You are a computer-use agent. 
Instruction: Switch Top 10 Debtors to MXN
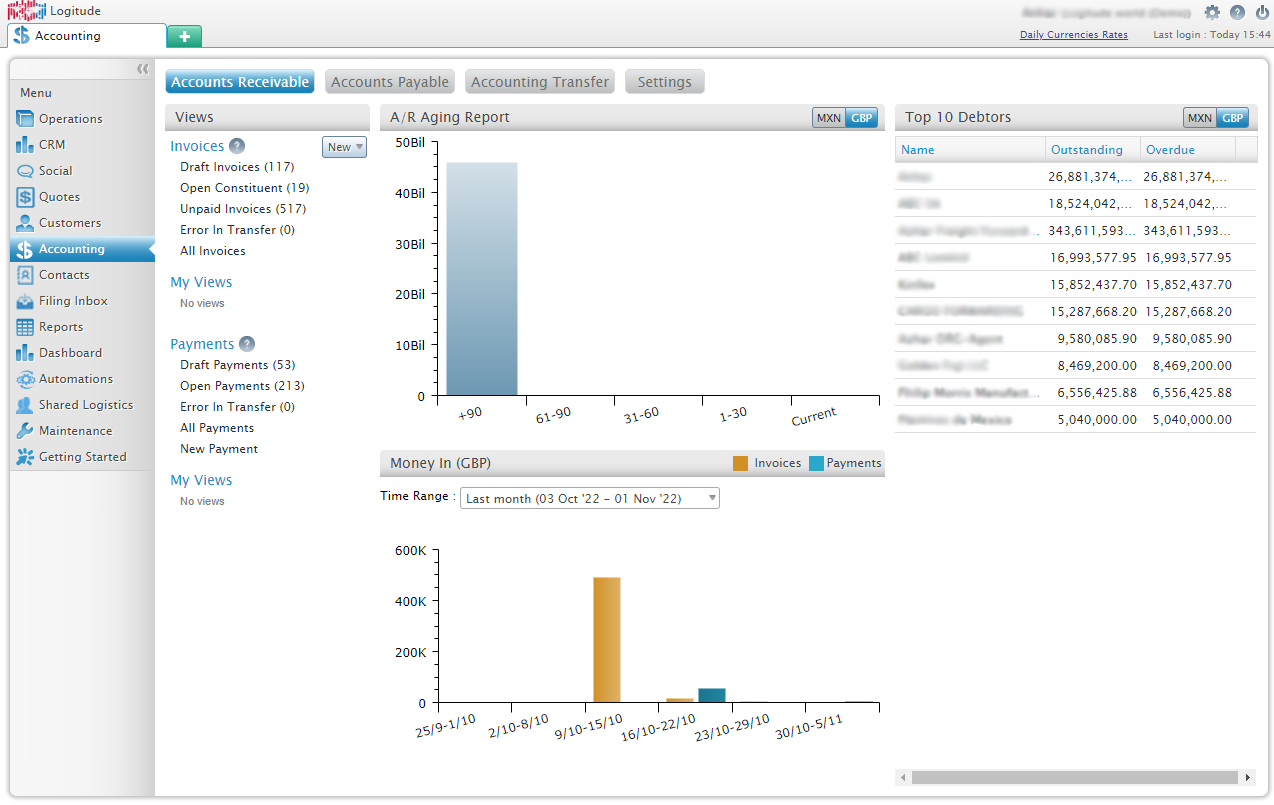point(1200,118)
